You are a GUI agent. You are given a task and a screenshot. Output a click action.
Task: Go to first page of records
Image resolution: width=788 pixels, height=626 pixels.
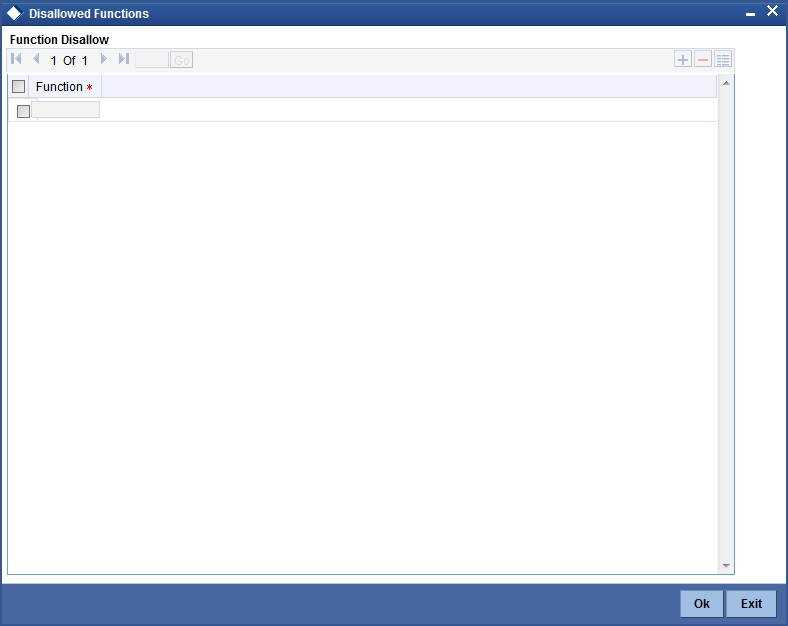[16, 59]
